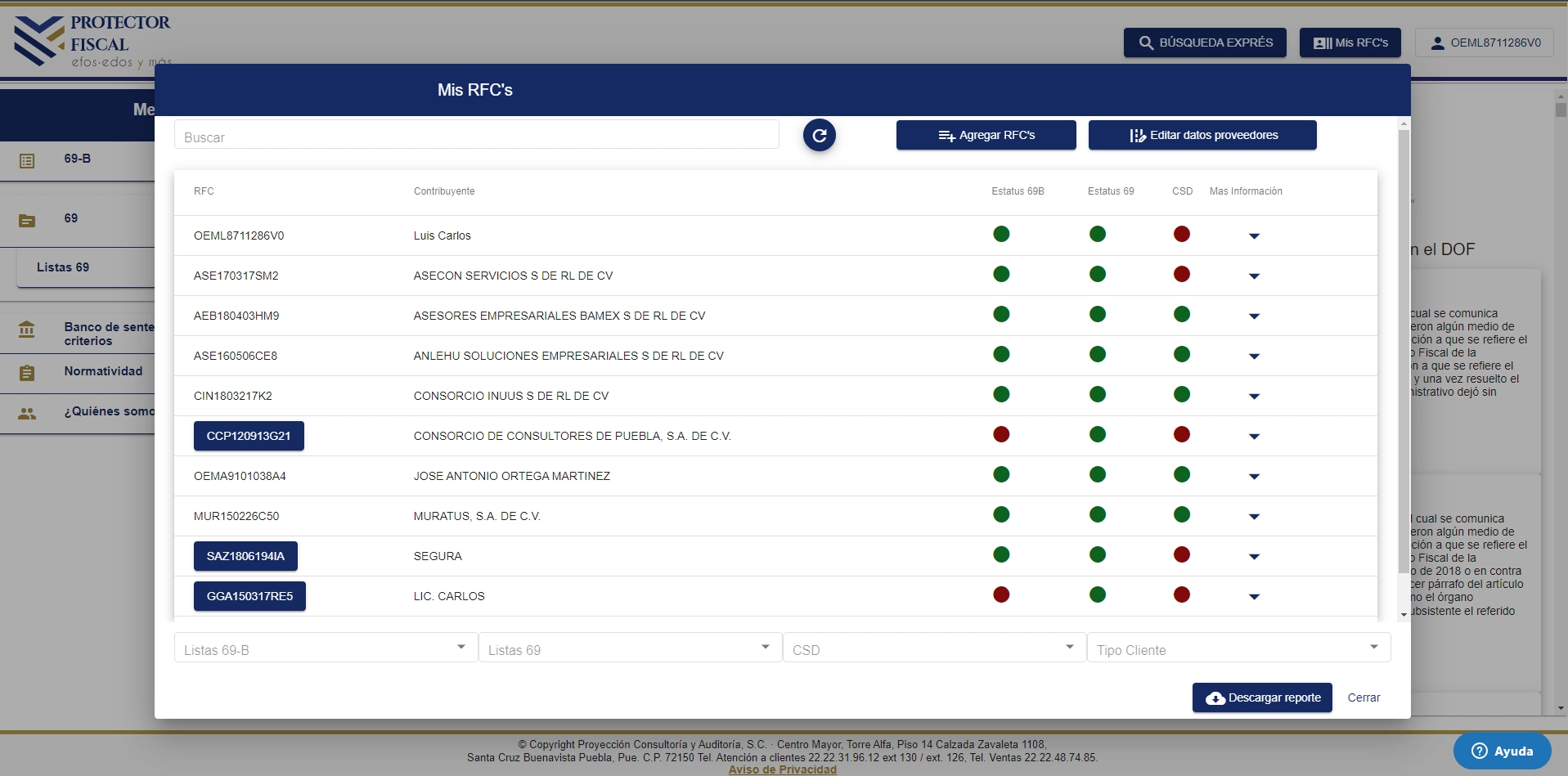Open the CSD filter dropdown

click(x=933, y=648)
